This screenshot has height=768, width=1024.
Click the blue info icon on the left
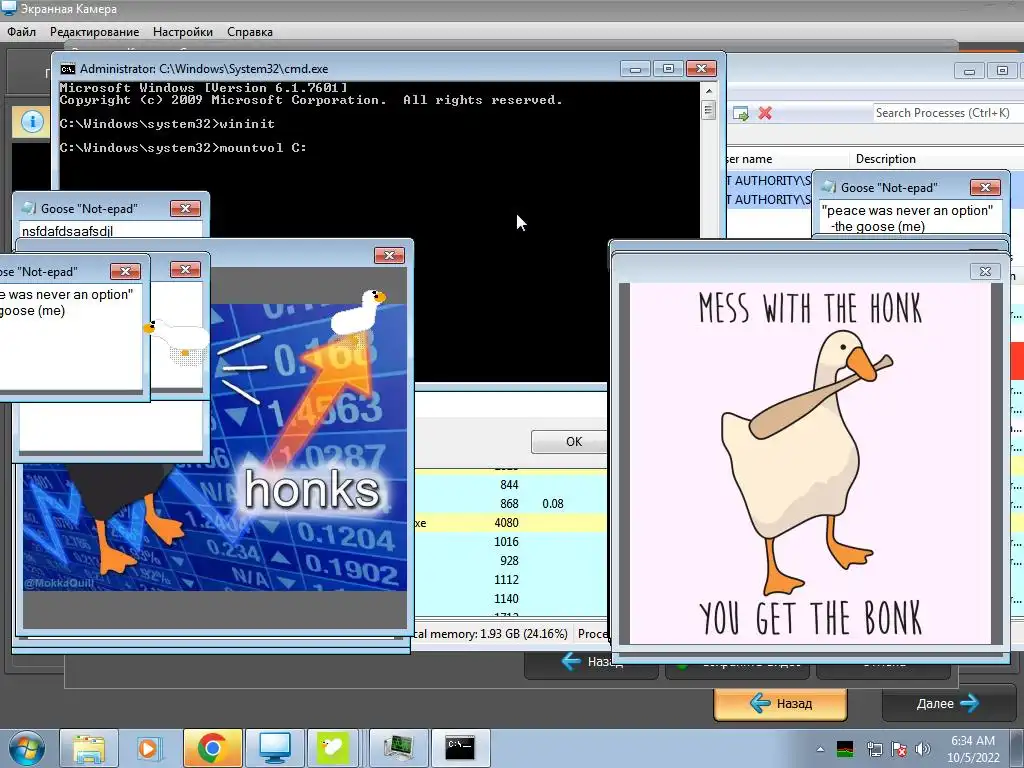[x=32, y=121]
